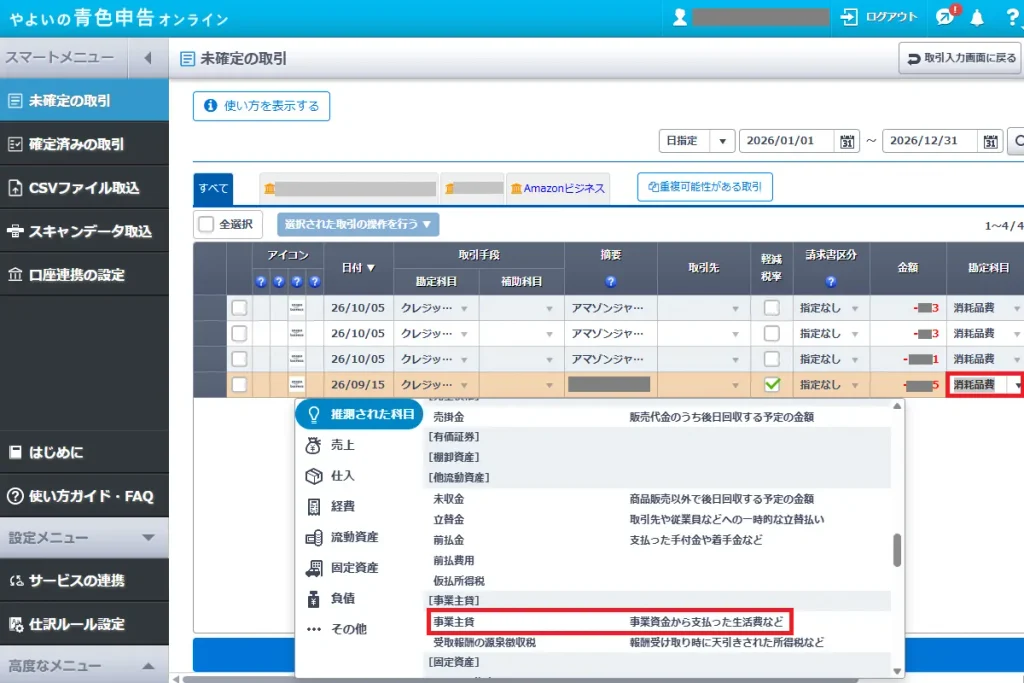Click the start date field 2026/01/01

click(786, 141)
